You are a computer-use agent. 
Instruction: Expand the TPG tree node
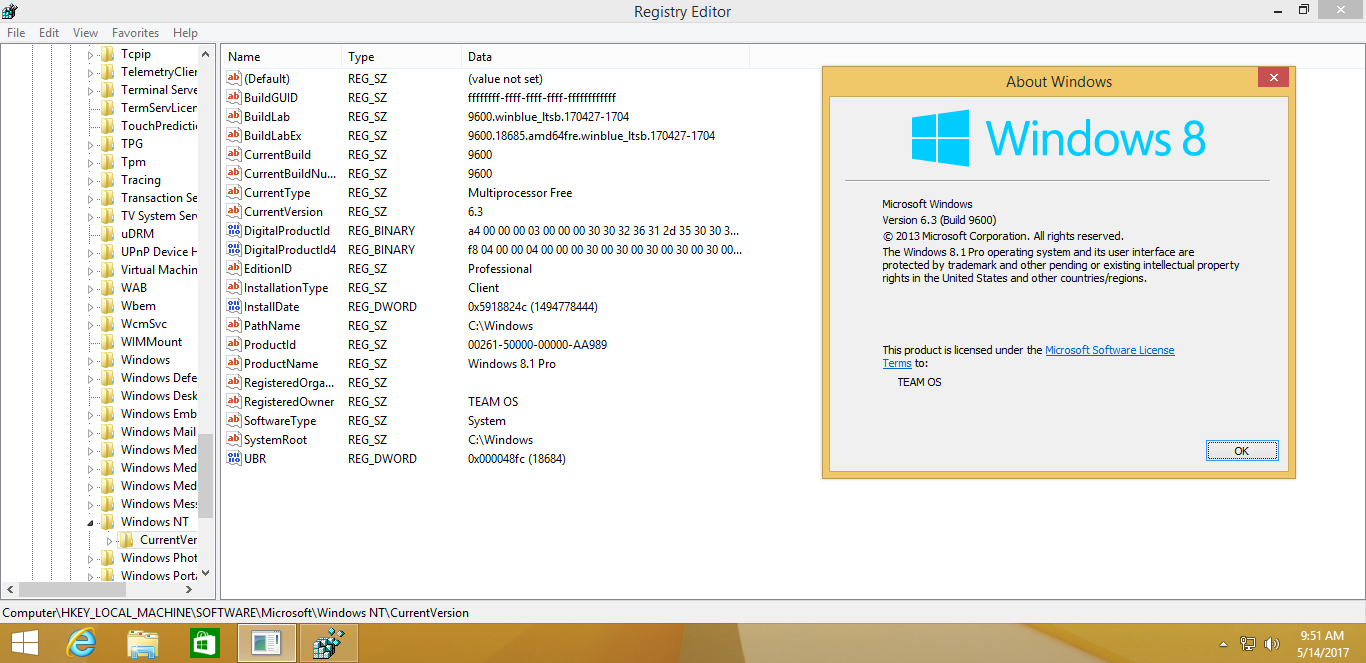pyautogui.click(x=90, y=145)
